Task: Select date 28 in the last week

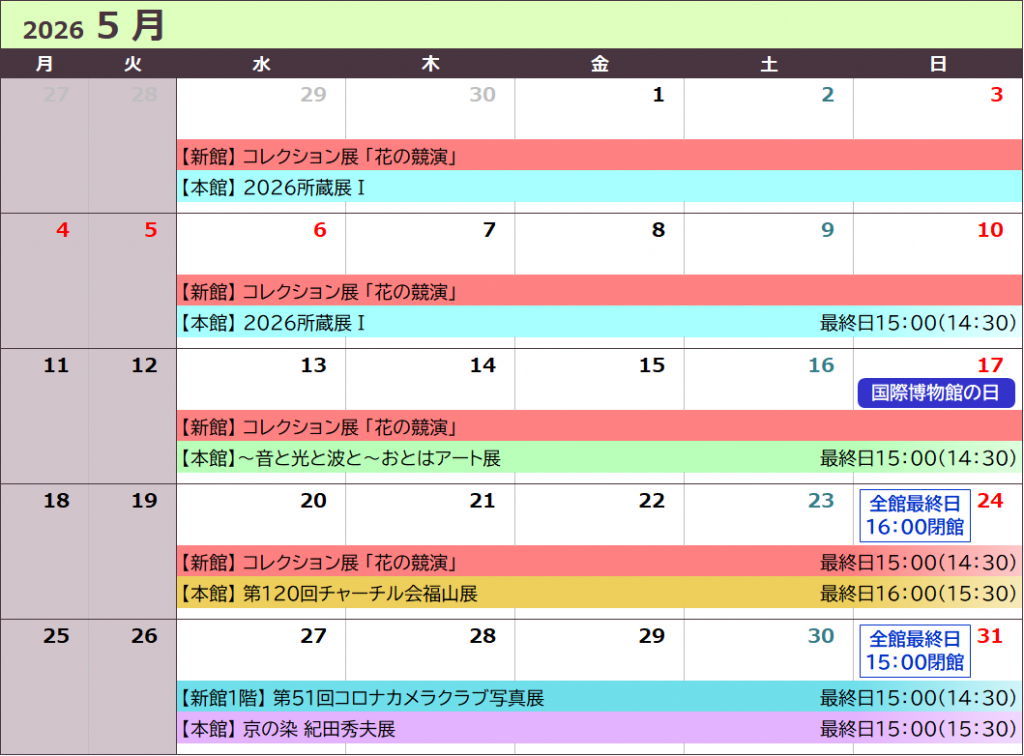Action: point(482,636)
